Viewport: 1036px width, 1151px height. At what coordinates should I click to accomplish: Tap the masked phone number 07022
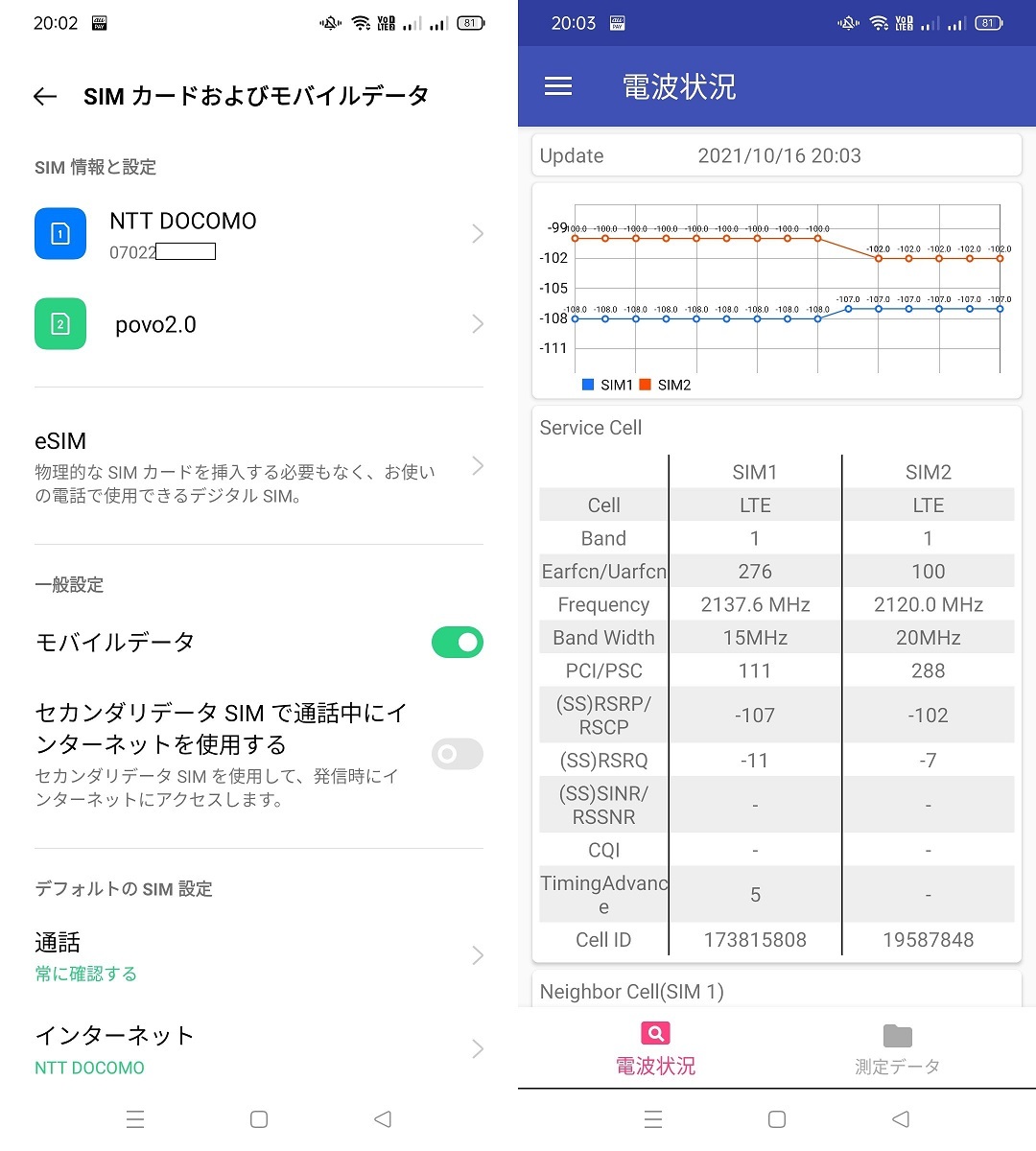162,252
